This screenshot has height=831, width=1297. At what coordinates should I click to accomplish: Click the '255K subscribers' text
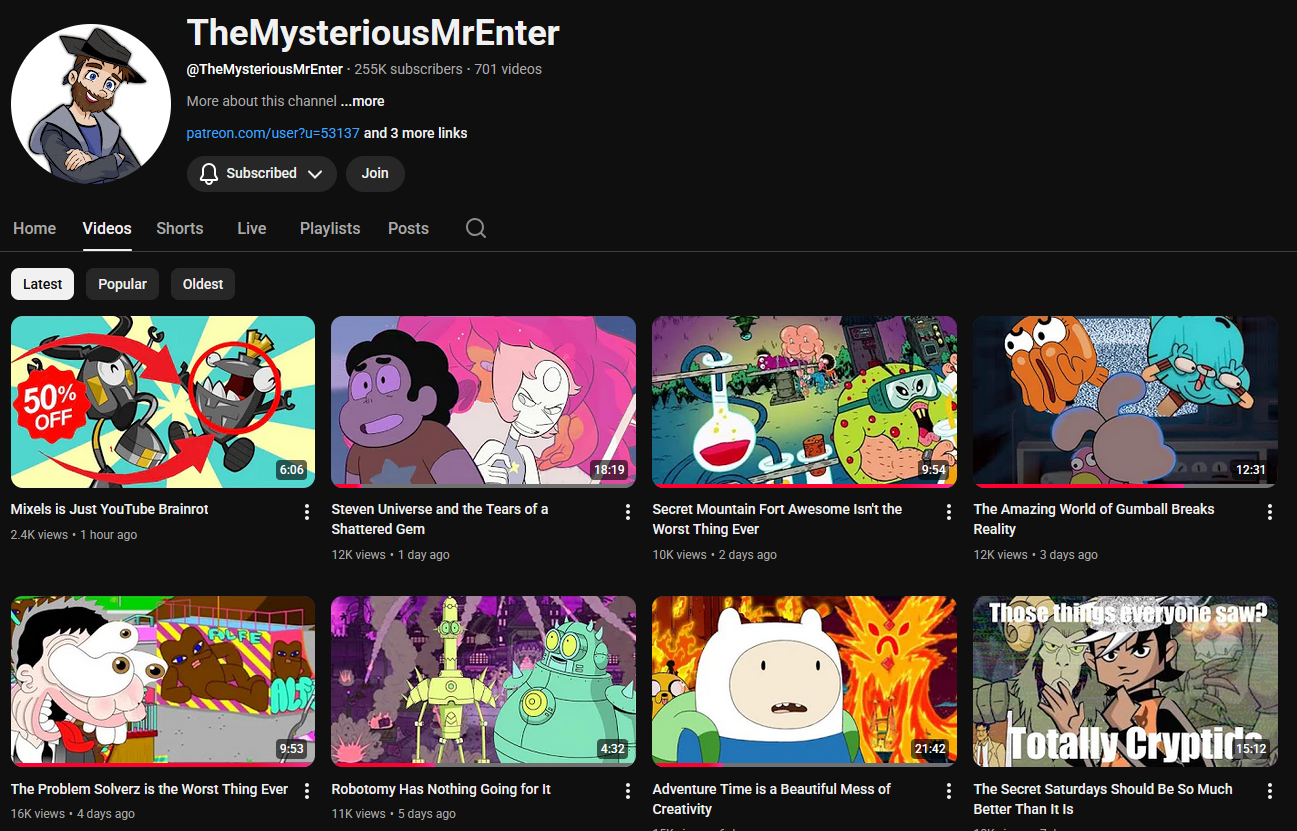pyautogui.click(x=408, y=69)
